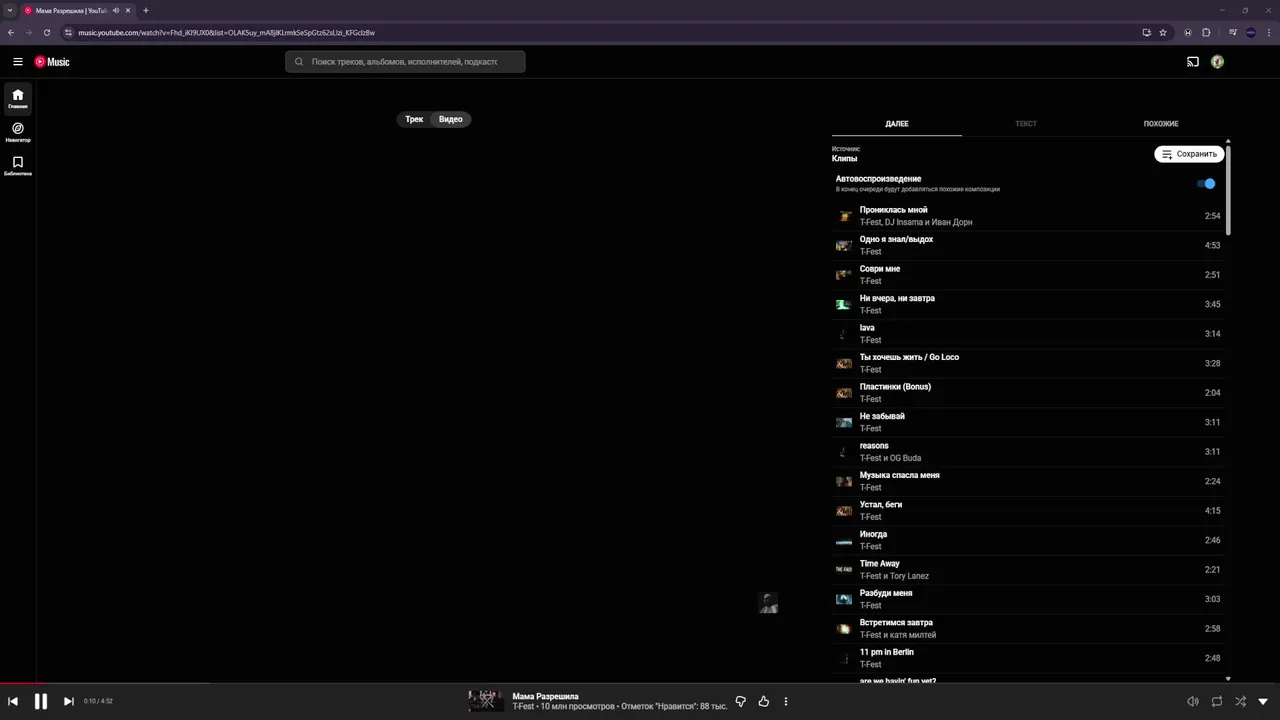
Task: Switch the player to Трек mode
Action: click(414, 119)
